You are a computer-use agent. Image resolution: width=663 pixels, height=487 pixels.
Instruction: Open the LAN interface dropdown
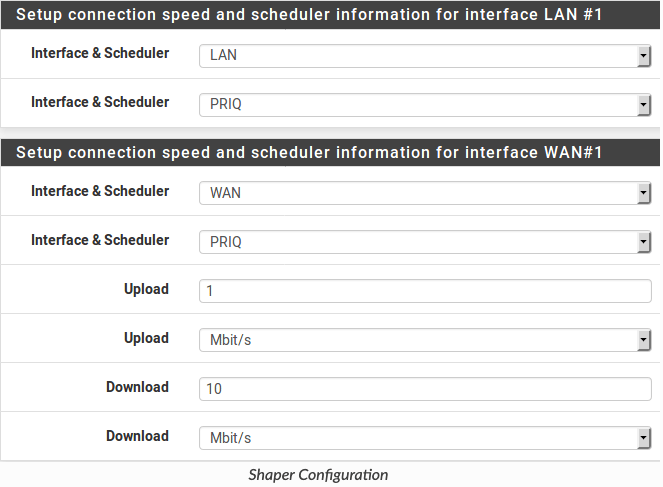click(x=425, y=55)
